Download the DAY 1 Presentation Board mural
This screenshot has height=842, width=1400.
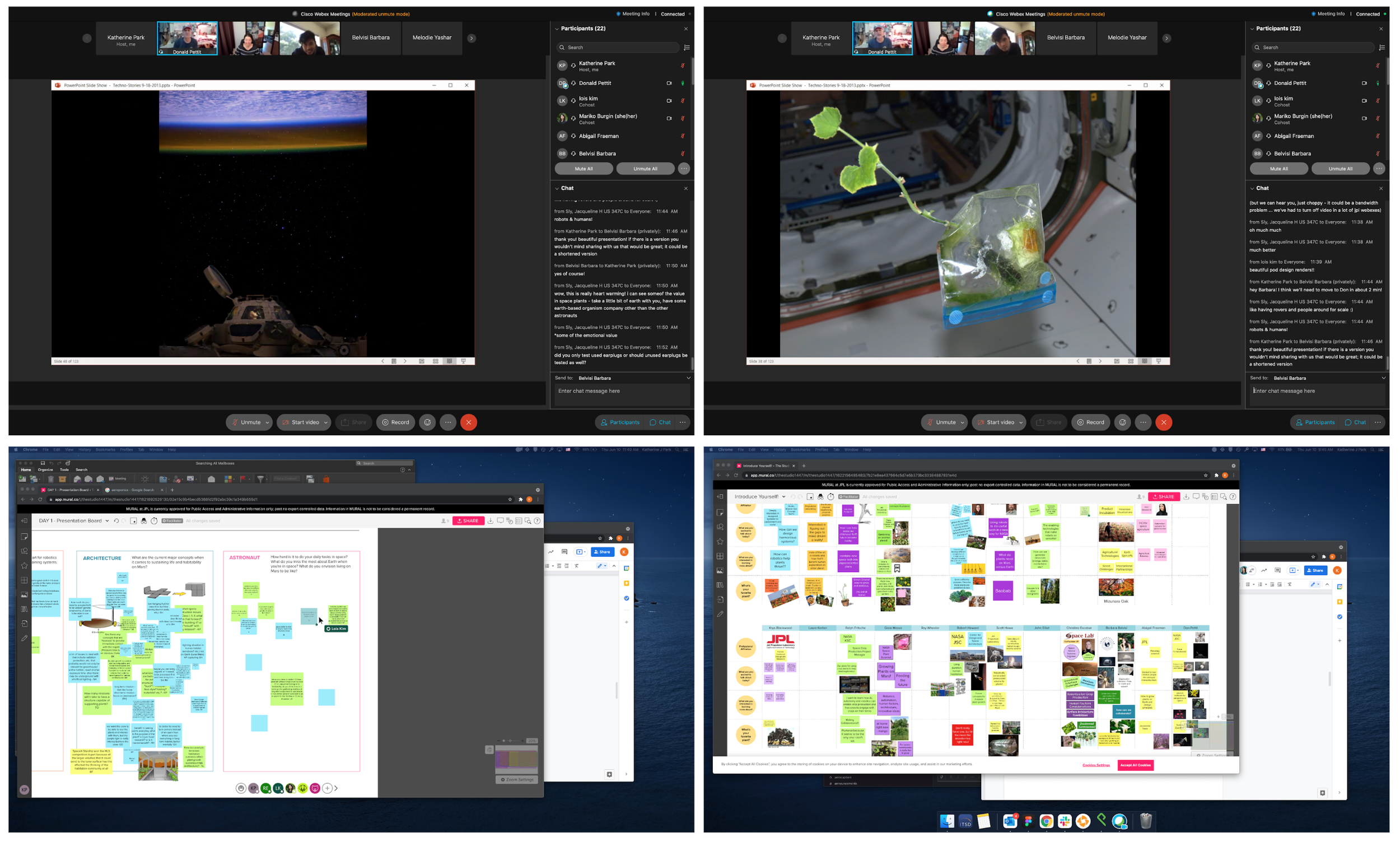[491, 521]
